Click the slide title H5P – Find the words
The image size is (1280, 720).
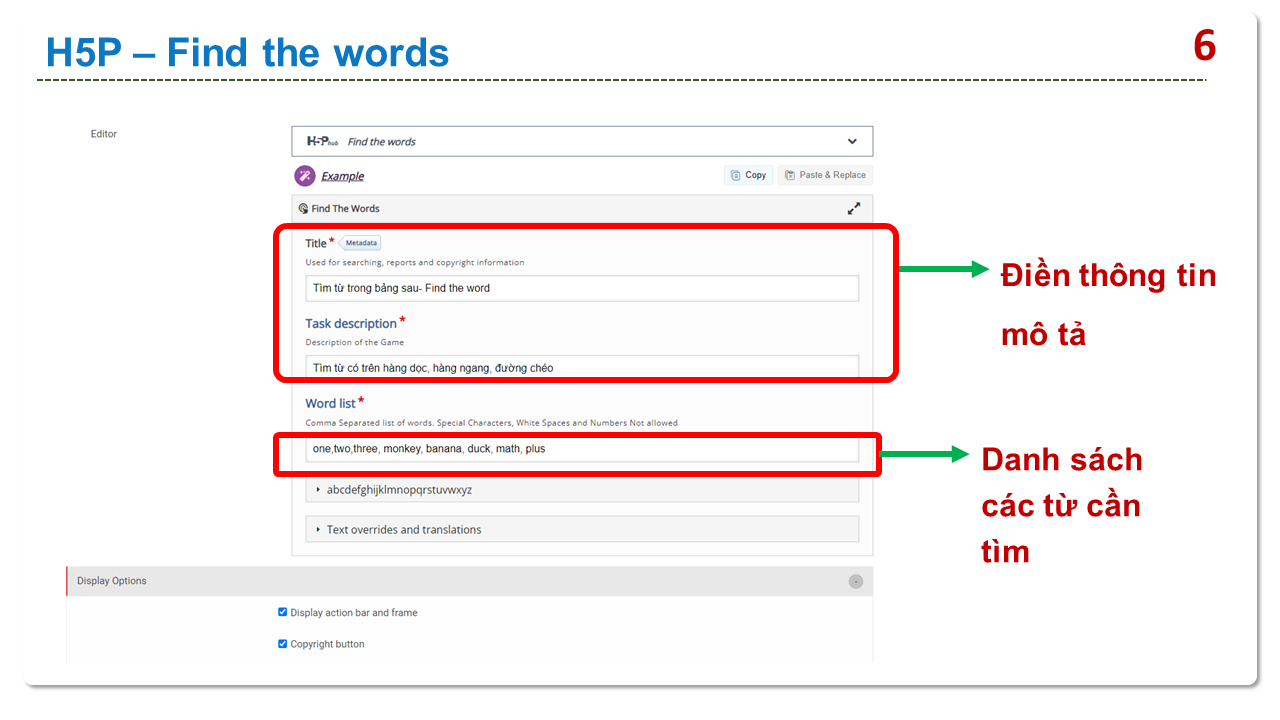248,53
